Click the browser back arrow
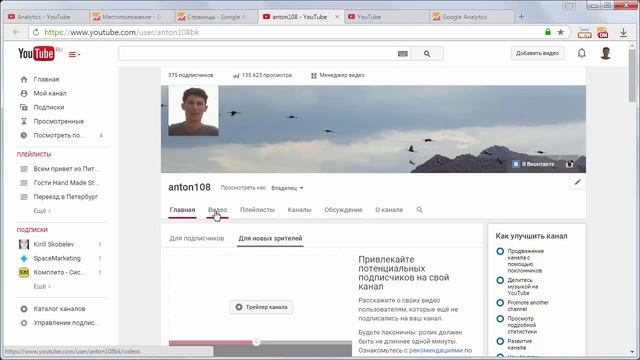Screen dimensions: 640x360 (x=16, y=32)
